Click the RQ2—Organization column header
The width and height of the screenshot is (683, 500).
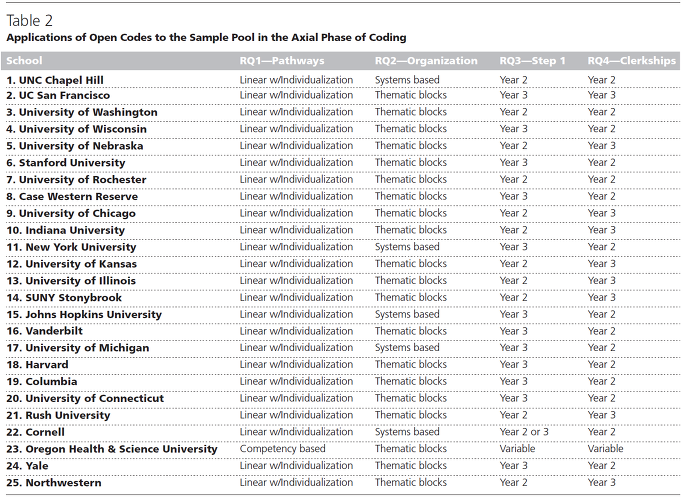[426, 61]
